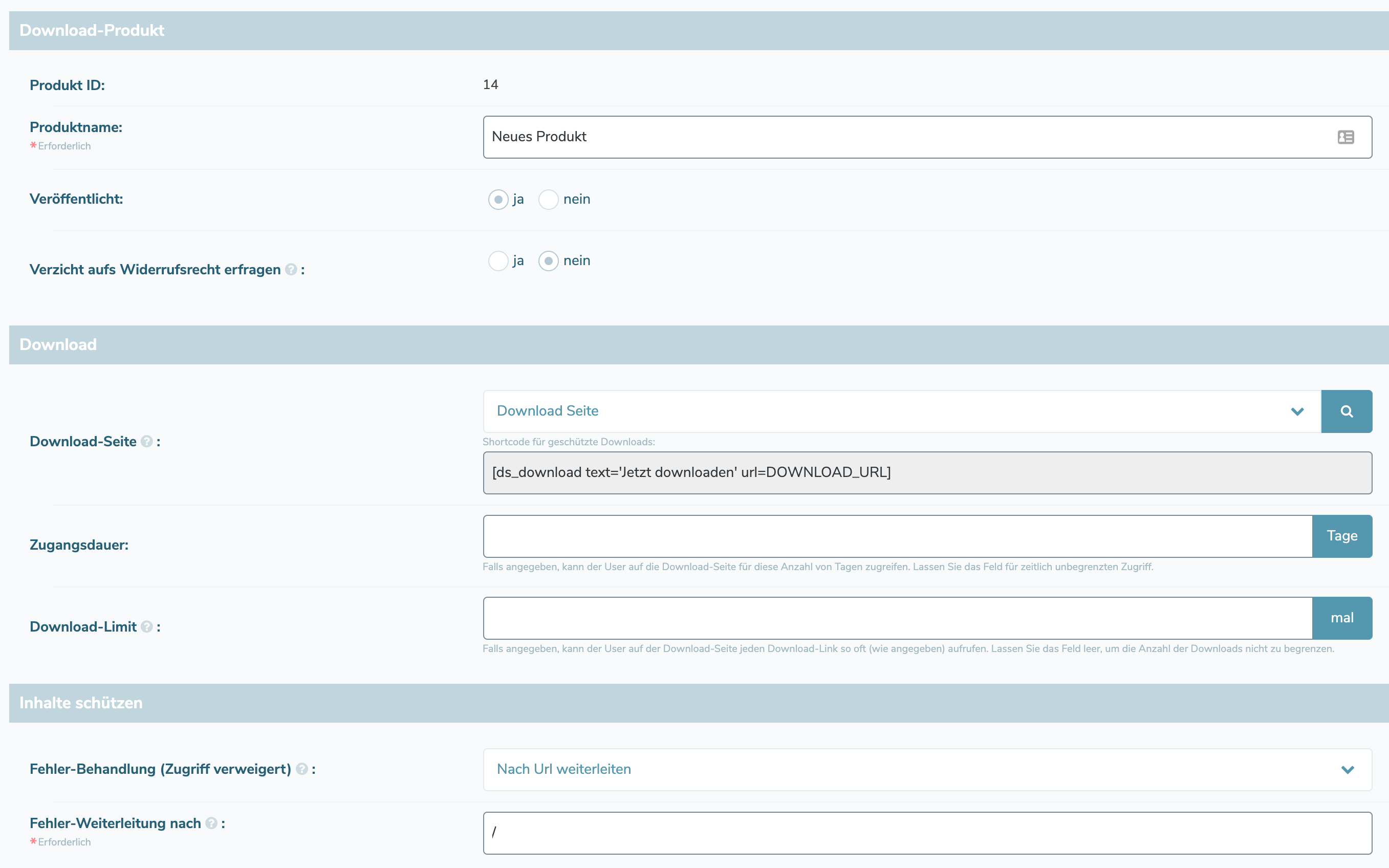1389x868 pixels.
Task: Click the search magnifier button next to Download Seite
Action: click(x=1346, y=411)
